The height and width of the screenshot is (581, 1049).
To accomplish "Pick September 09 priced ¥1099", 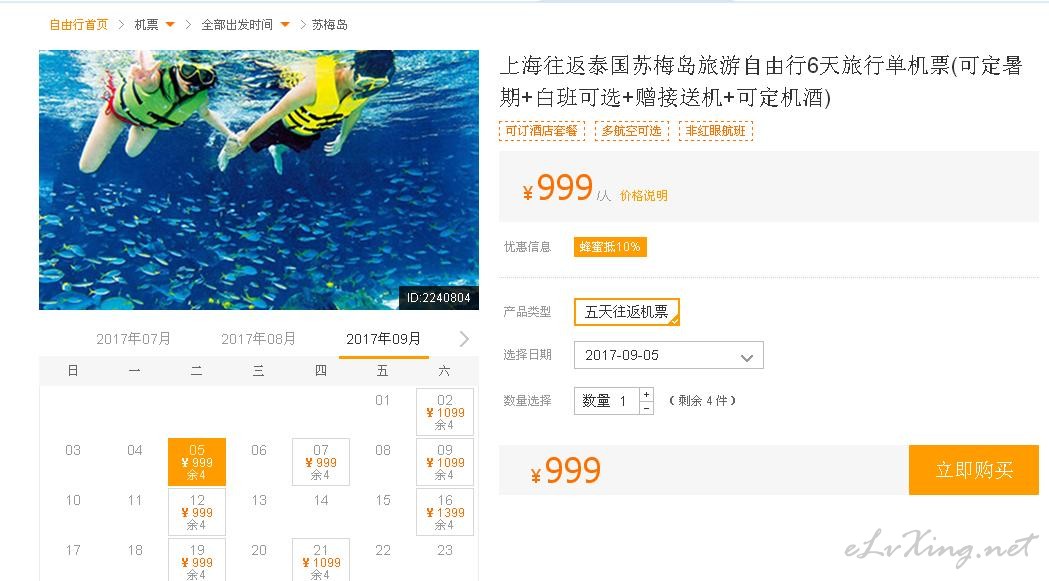I will coord(445,462).
